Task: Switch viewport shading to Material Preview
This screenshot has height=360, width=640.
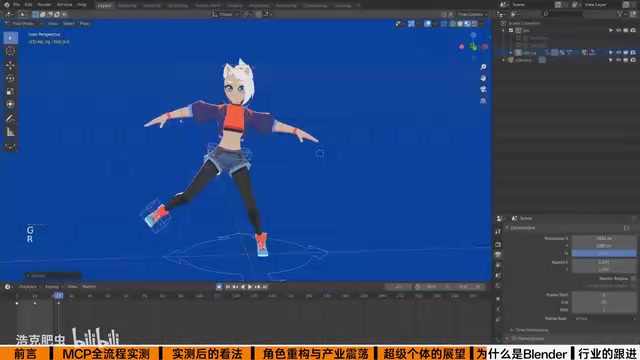Action: click(467, 24)
